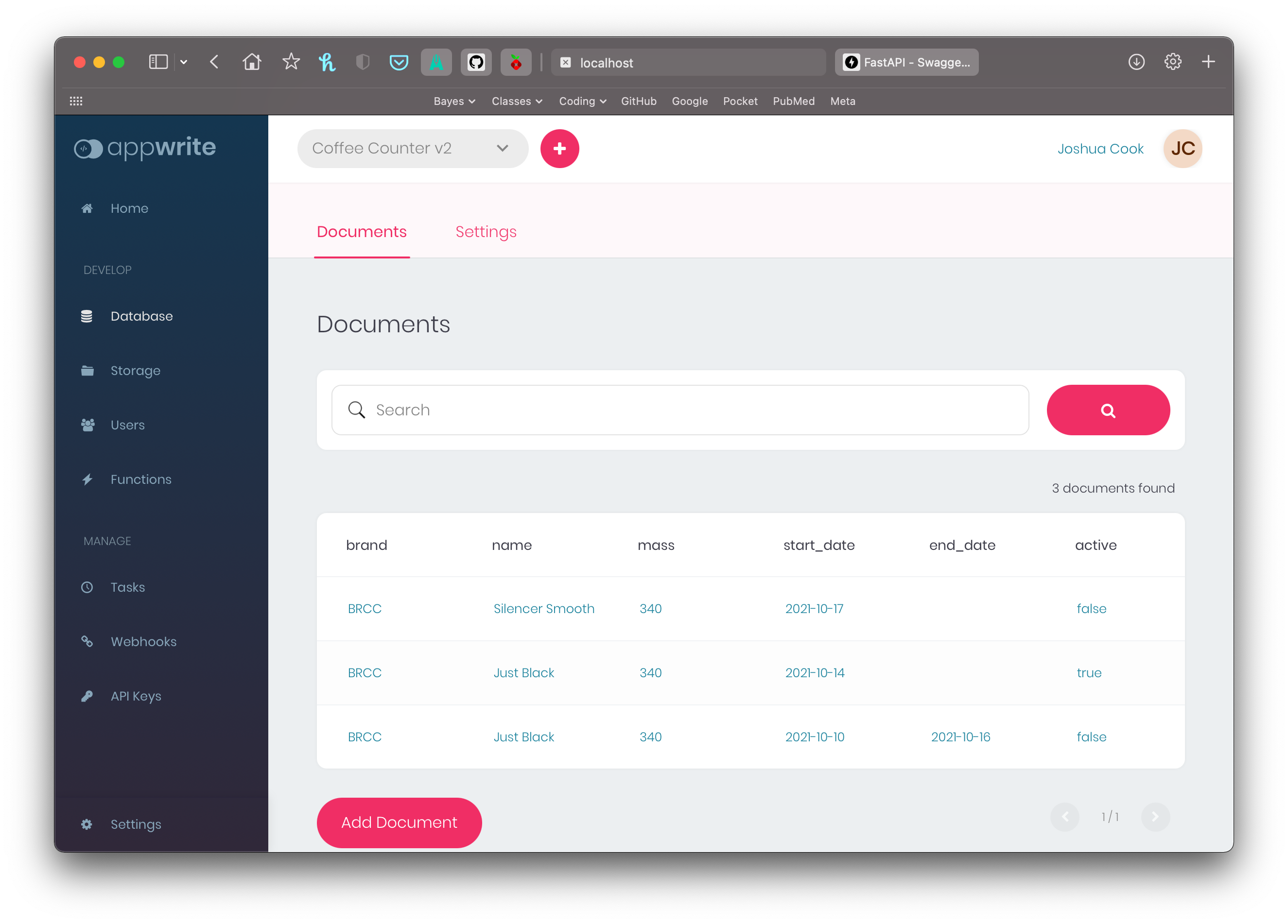Toggle the browser sidebar panel button
1288x924 pixels.
[x=158, y=62]
